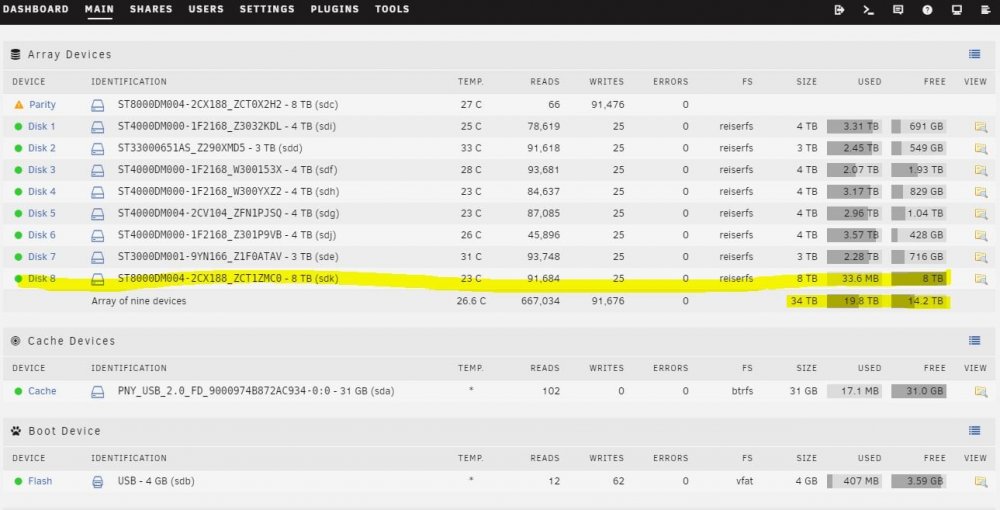Browse Disk 6 folder view icon
The width and height of the screenshot is (1000, 510).
(980, 235)
